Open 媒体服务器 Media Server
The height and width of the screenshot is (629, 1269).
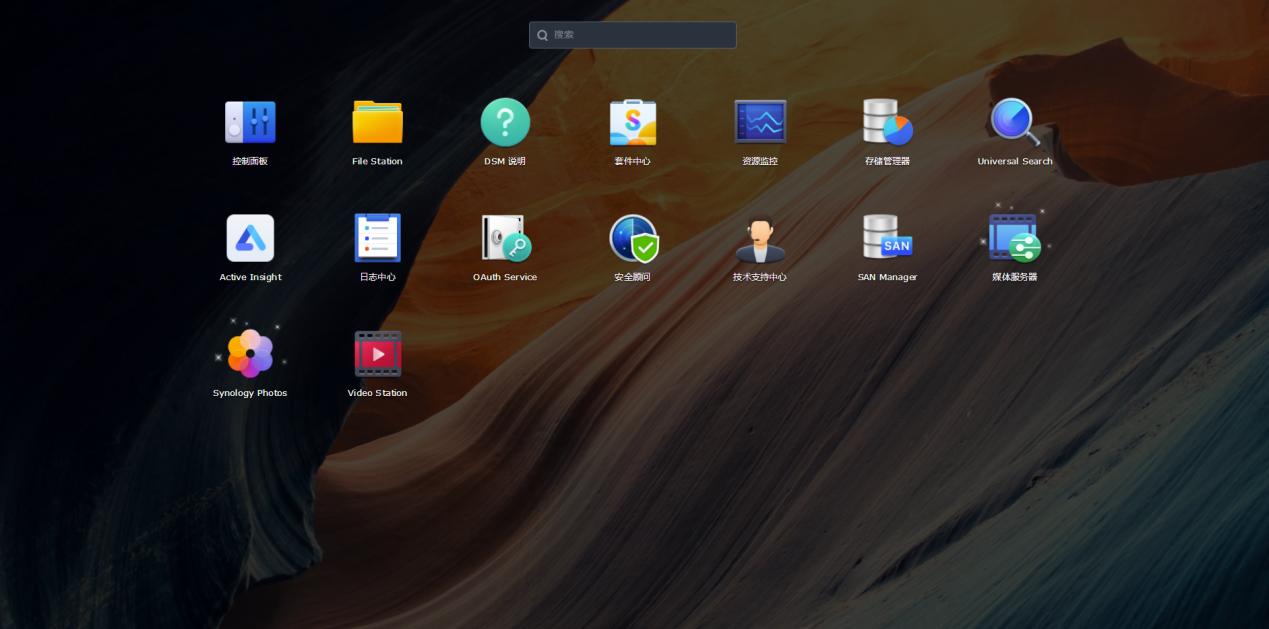(1014, 238)
